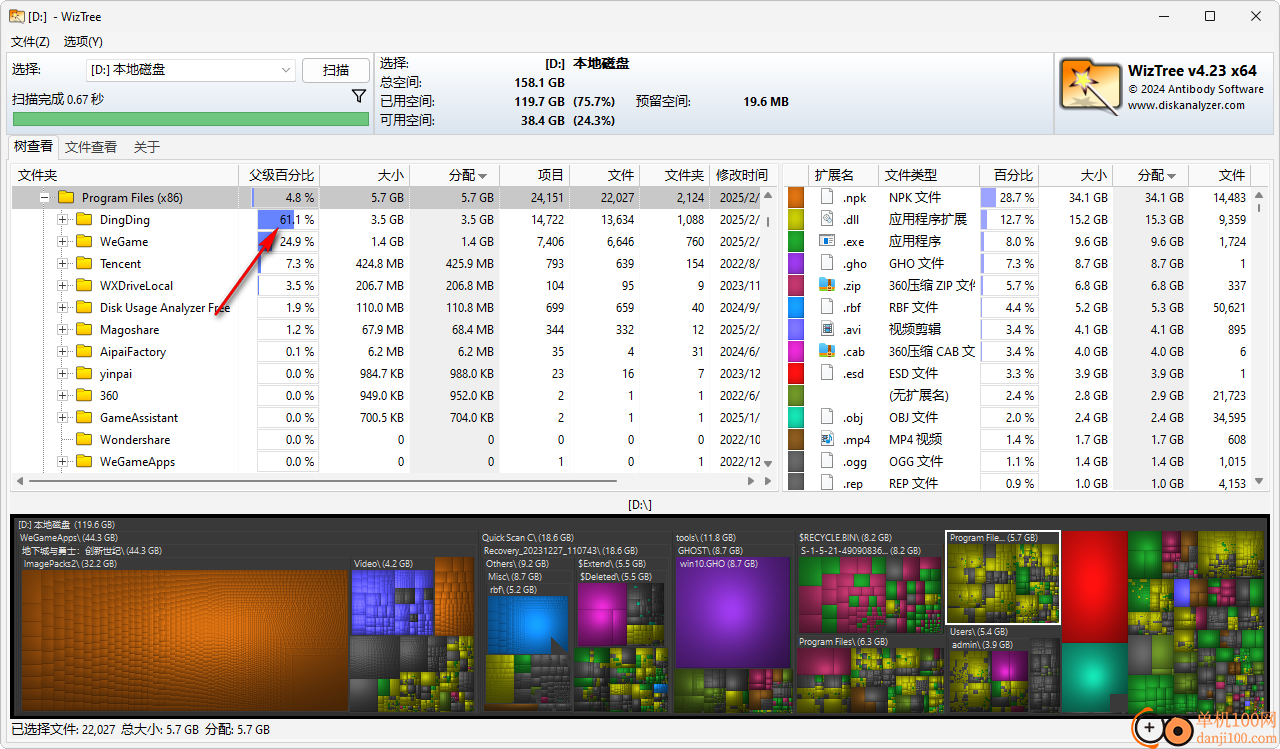The width and height of the screenshot is (1280, 749).
Task: Click the .mp4 video file icon
Action: point(827,439)
